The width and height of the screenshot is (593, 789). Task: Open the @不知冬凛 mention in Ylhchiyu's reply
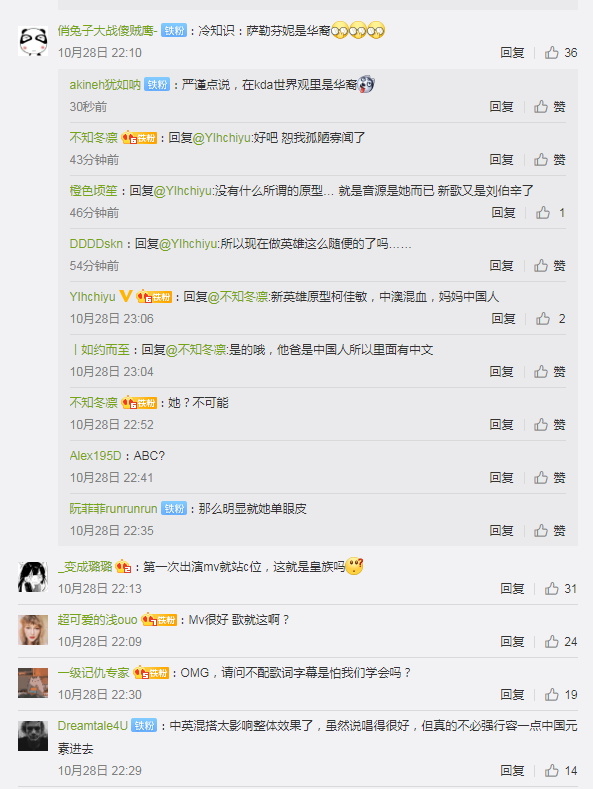(x=239, y=297)
